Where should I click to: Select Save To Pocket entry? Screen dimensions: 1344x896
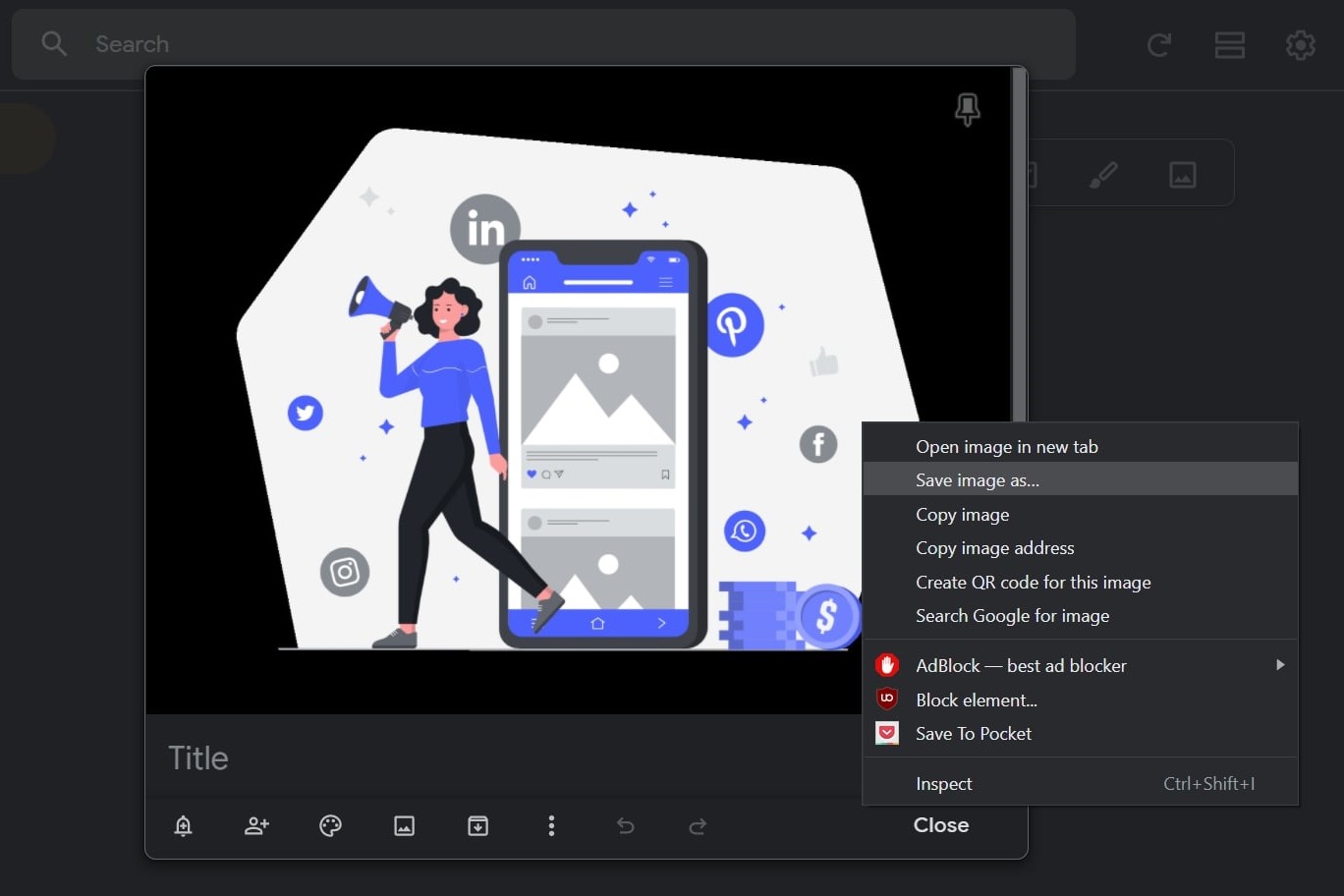pos(1081,734)
